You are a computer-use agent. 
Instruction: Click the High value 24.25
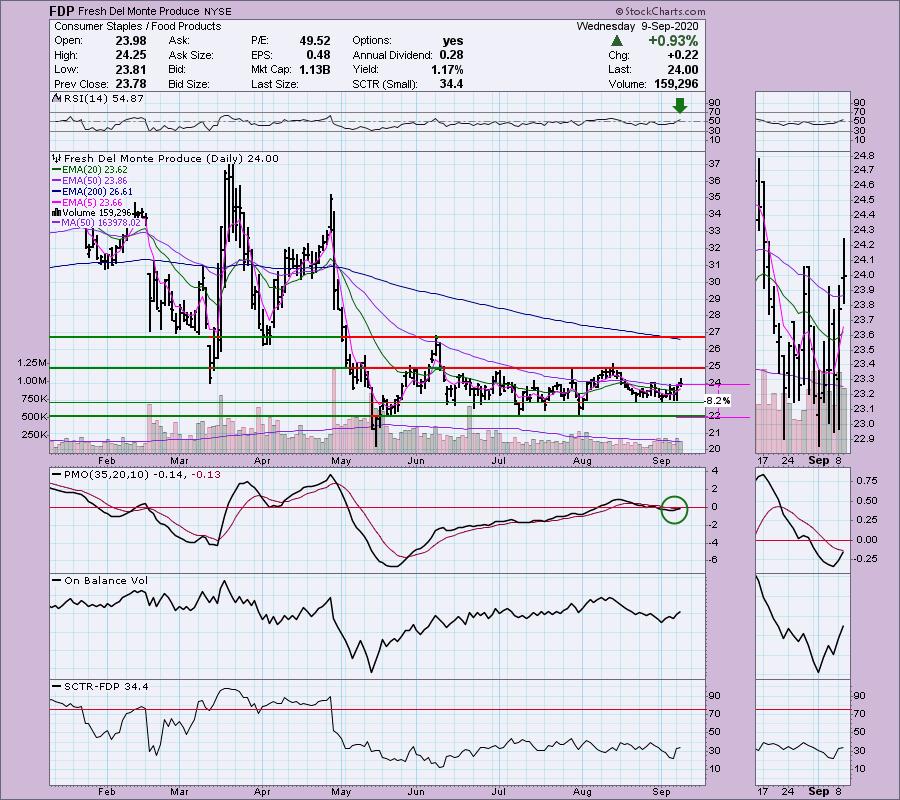pyautogui.click(x=132, y=55)
